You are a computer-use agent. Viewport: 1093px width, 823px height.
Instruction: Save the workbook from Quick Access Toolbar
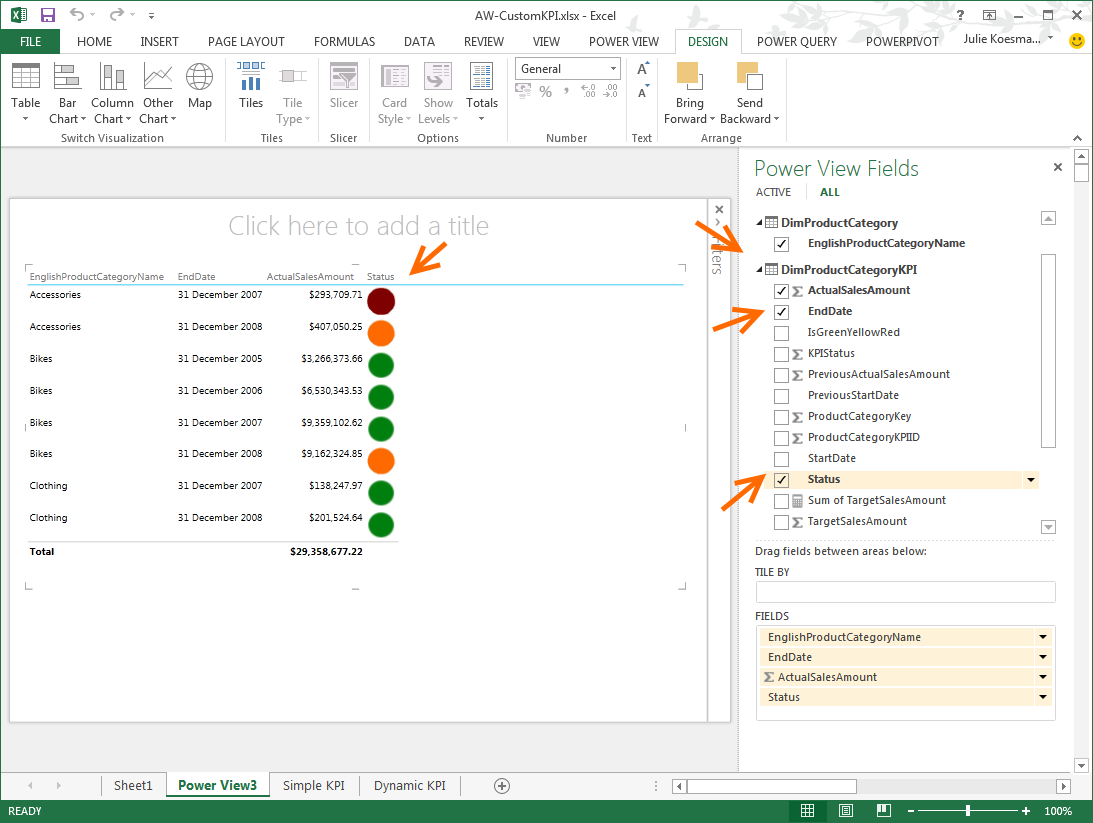[x=47, y=15]
